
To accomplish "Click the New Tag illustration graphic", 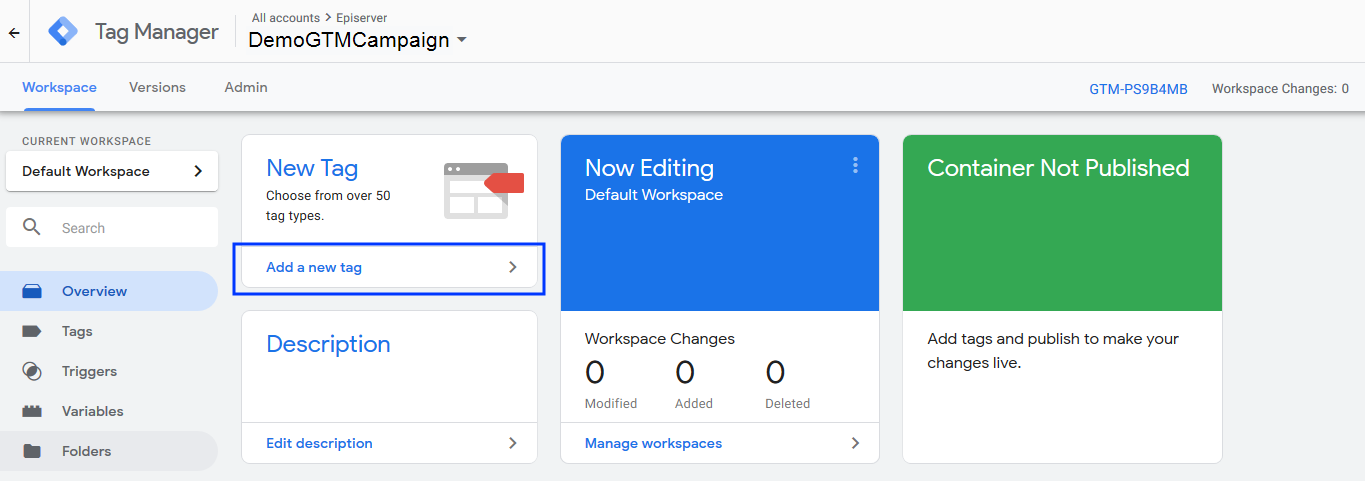I will (x=484, y=190).
